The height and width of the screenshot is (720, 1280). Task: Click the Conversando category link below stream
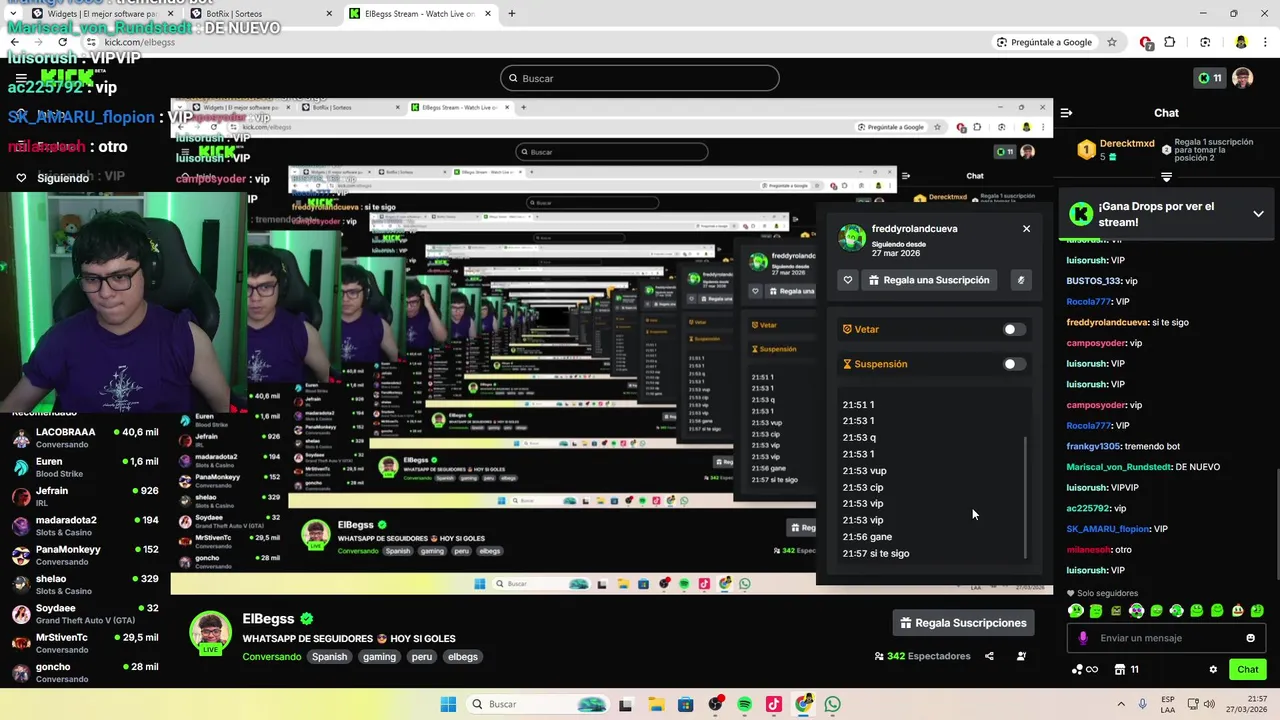click(x=272, y=657)
